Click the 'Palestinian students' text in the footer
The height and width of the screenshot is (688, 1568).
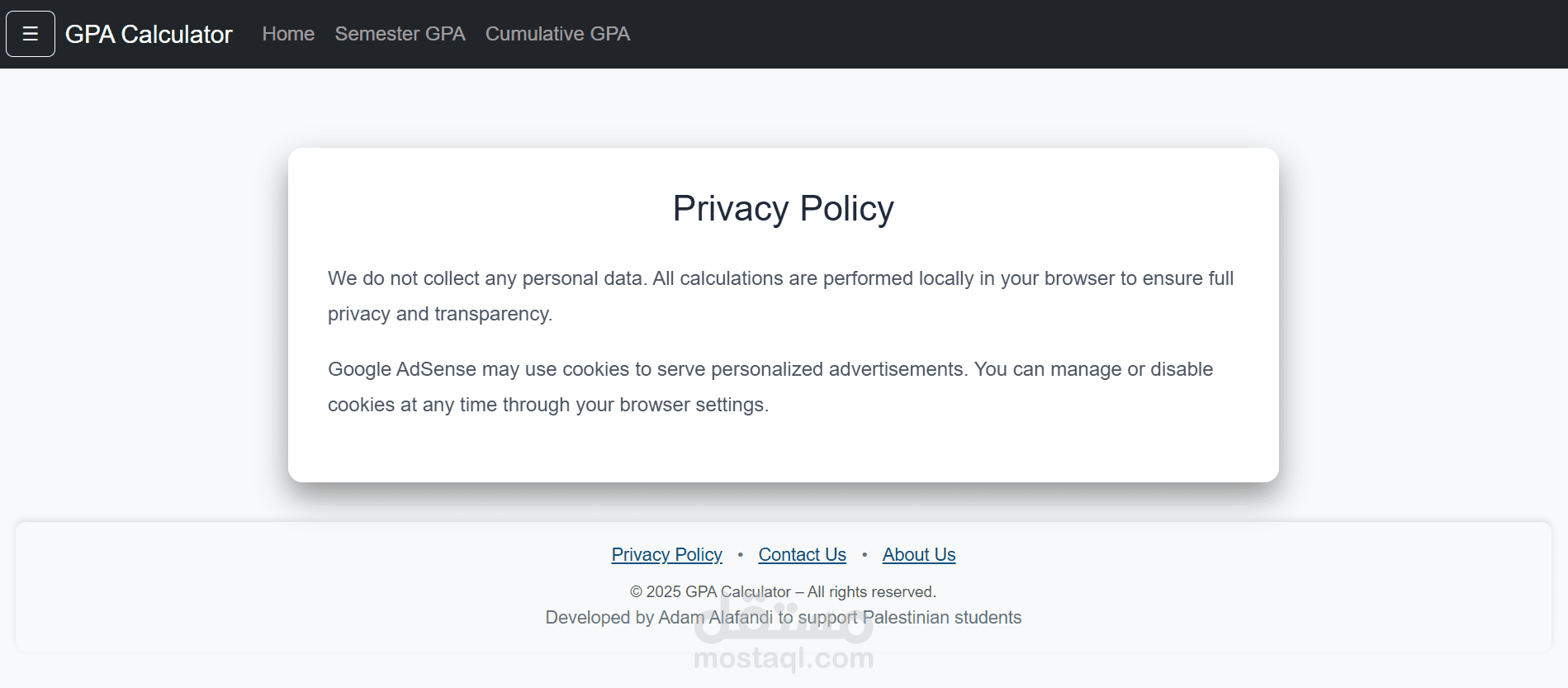click(x=941, y=618)
